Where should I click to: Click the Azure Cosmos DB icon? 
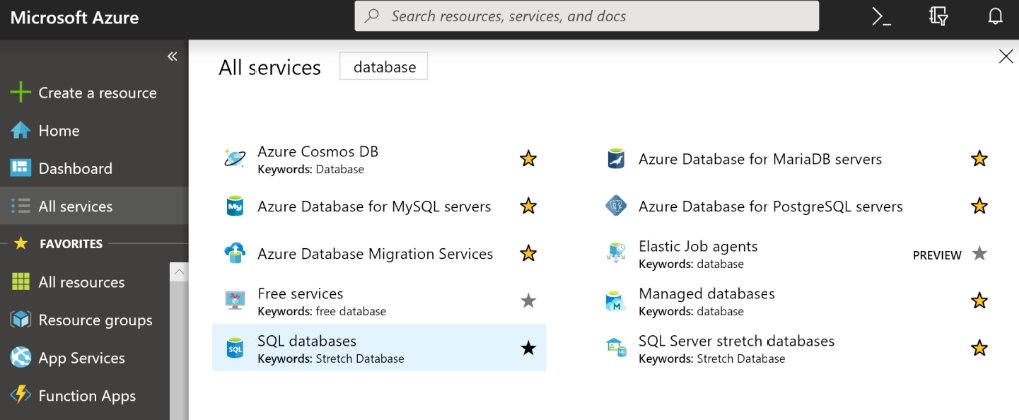(x=235, y=158)
